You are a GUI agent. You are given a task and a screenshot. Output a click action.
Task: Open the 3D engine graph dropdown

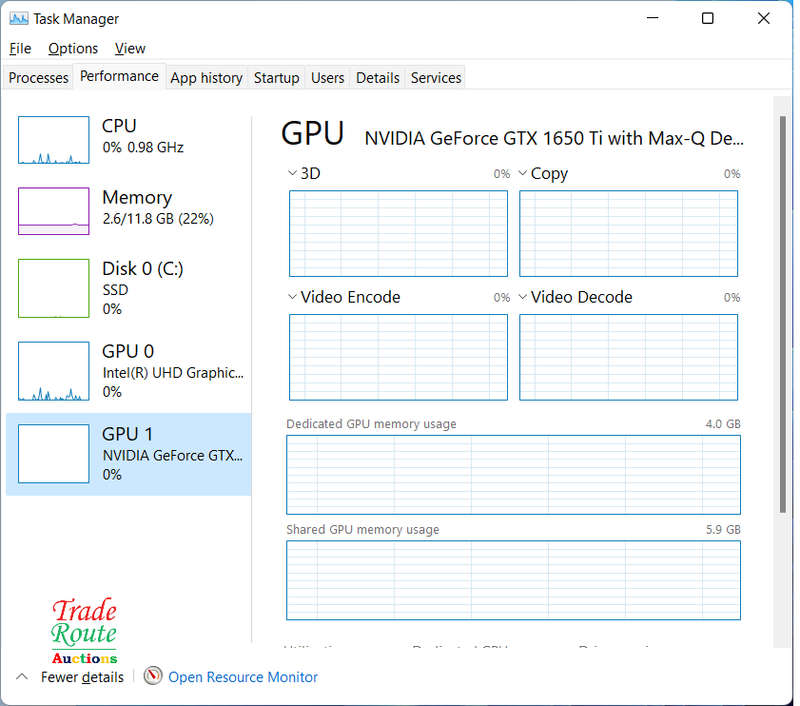point(292,173)
